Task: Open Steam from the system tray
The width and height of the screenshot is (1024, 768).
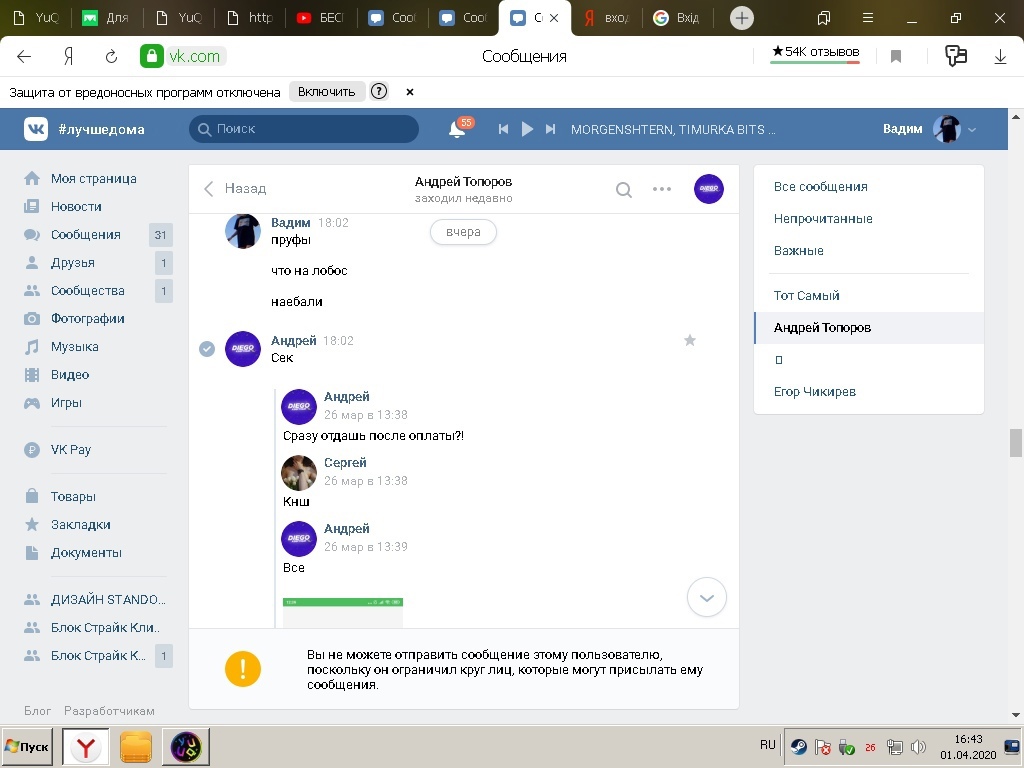Action: pos(798,746)
